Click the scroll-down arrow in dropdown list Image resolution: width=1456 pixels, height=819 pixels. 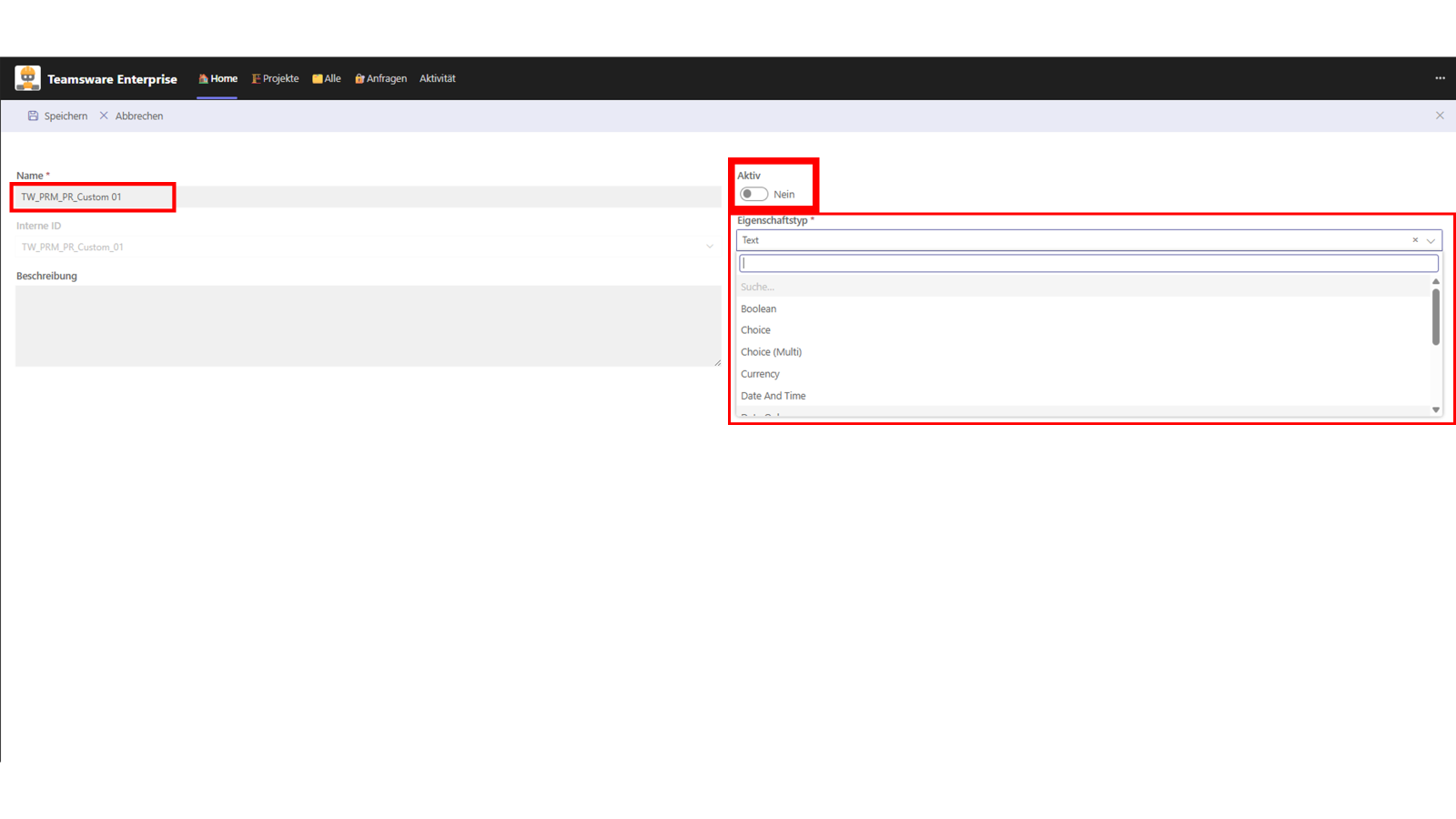pos(1436,409)
